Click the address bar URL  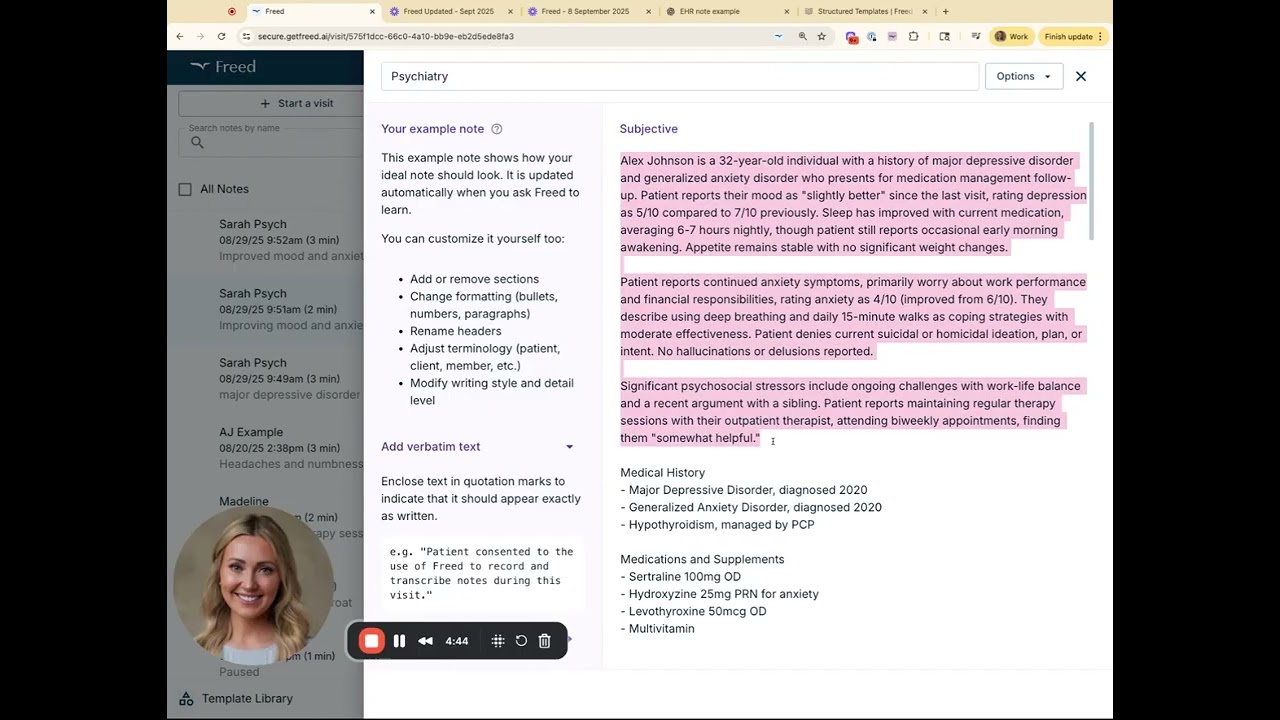[x=386, y=36]
